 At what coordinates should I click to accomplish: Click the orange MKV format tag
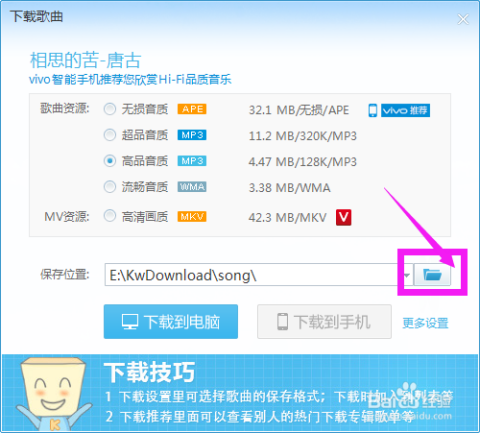click(192, 217)
